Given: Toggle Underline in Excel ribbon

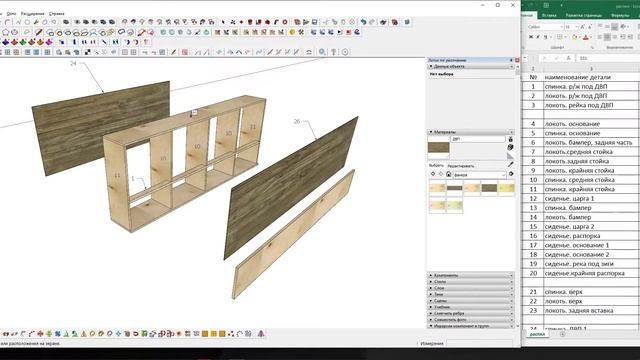Looking at the screenshot, I should pos(546,37).
